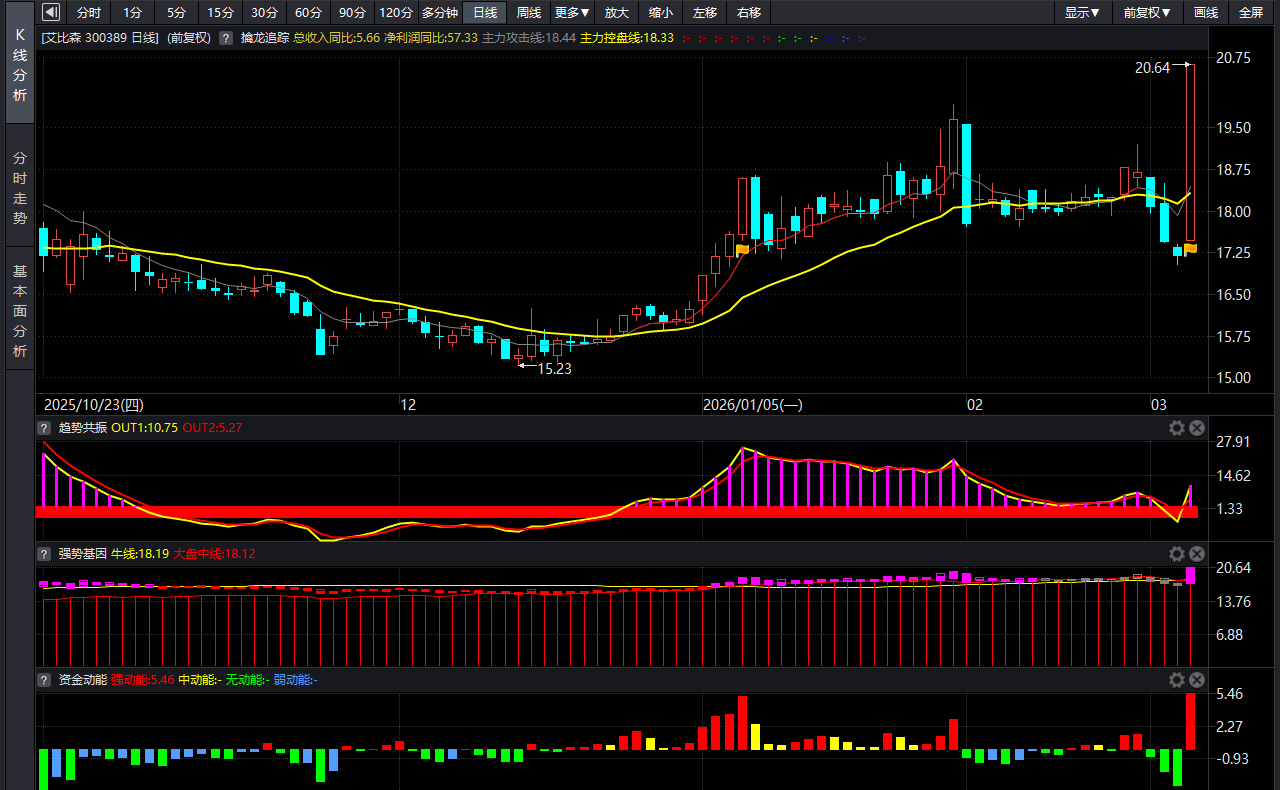Screen dimensions: 1280x790
Task: Open settings gear of 资金动能 panel
Action: coord(1177,680)
